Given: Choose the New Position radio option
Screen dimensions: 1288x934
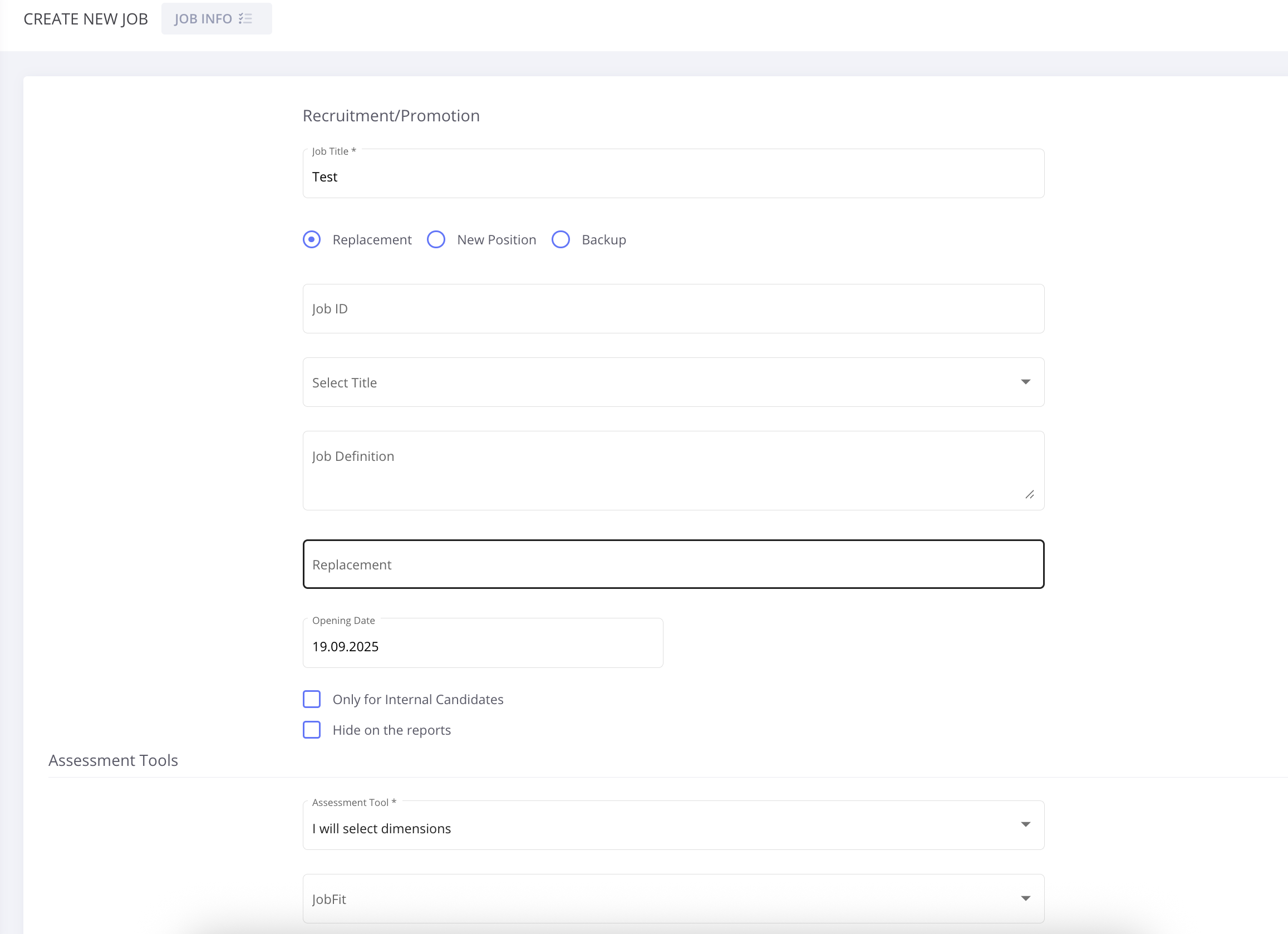Looking at the screenshot, I should 436,239.
